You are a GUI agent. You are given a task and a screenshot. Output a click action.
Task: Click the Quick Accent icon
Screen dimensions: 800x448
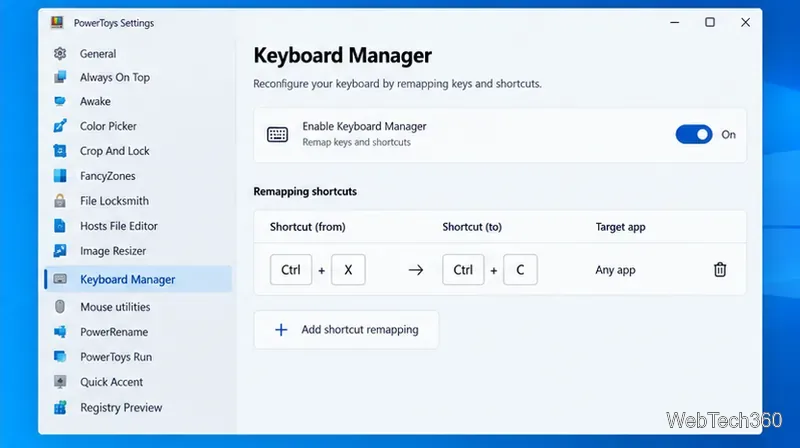(60, 382)
